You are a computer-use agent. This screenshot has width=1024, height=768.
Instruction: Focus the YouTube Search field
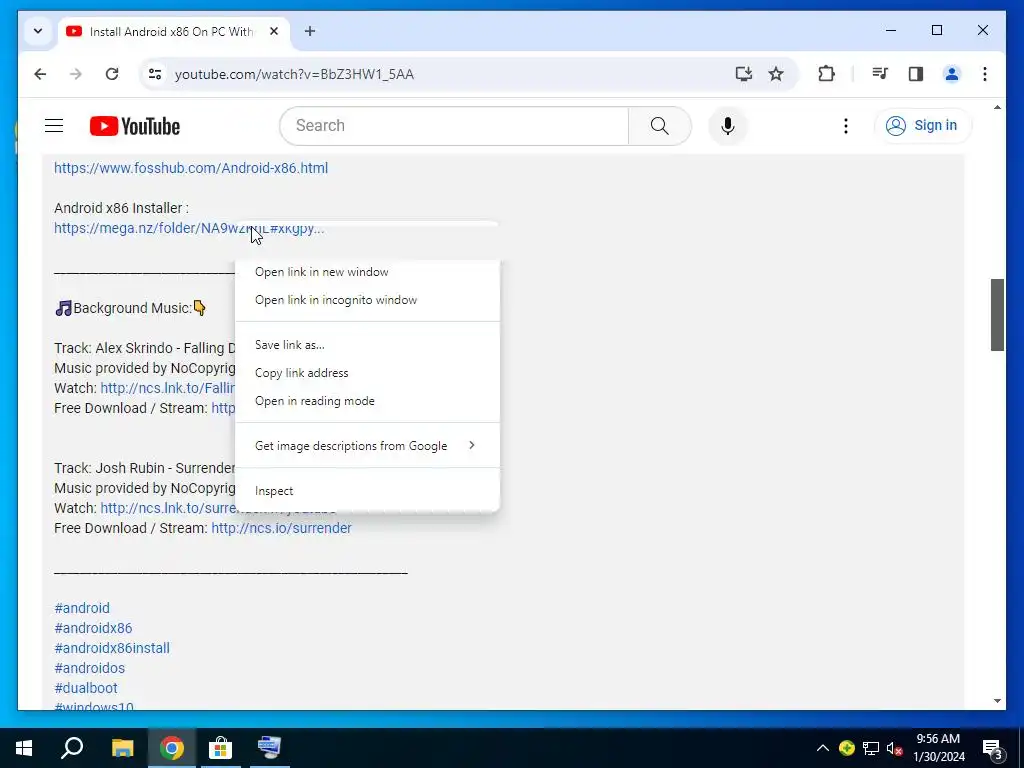[454, 125]
